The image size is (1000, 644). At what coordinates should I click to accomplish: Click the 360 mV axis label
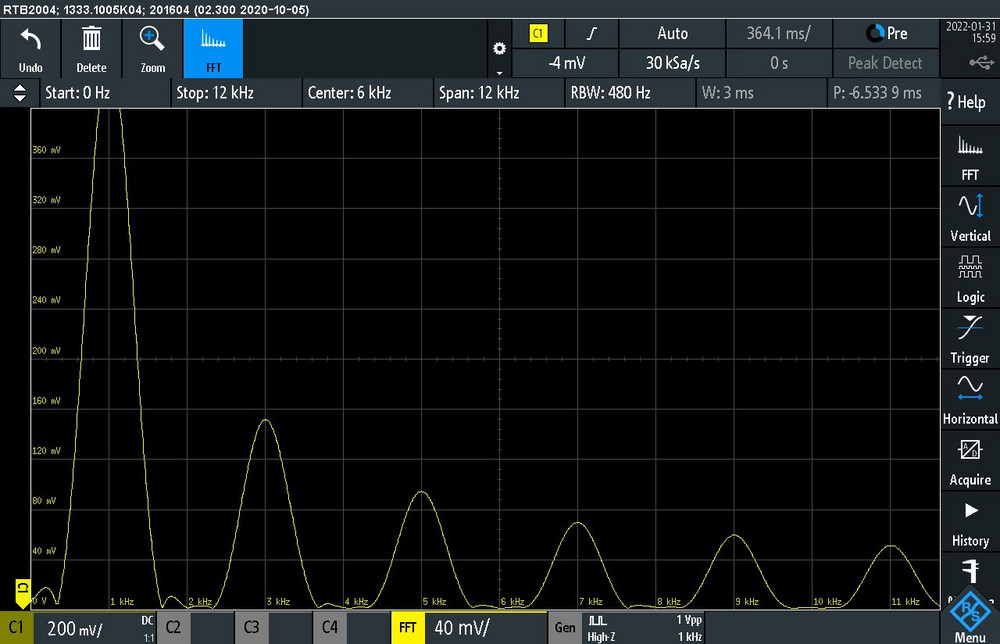46,150
